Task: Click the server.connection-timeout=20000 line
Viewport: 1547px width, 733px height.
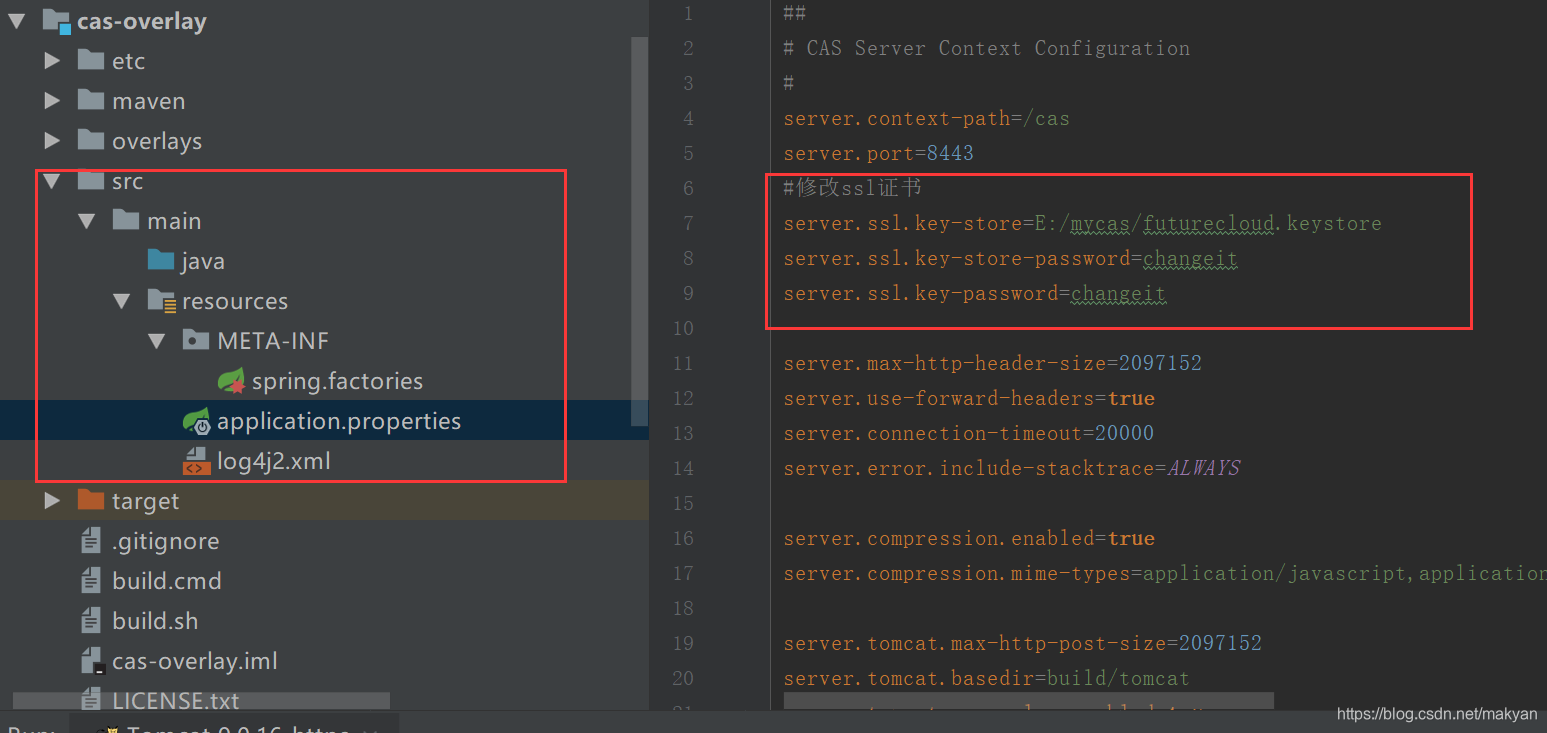Action: (969, 433)
